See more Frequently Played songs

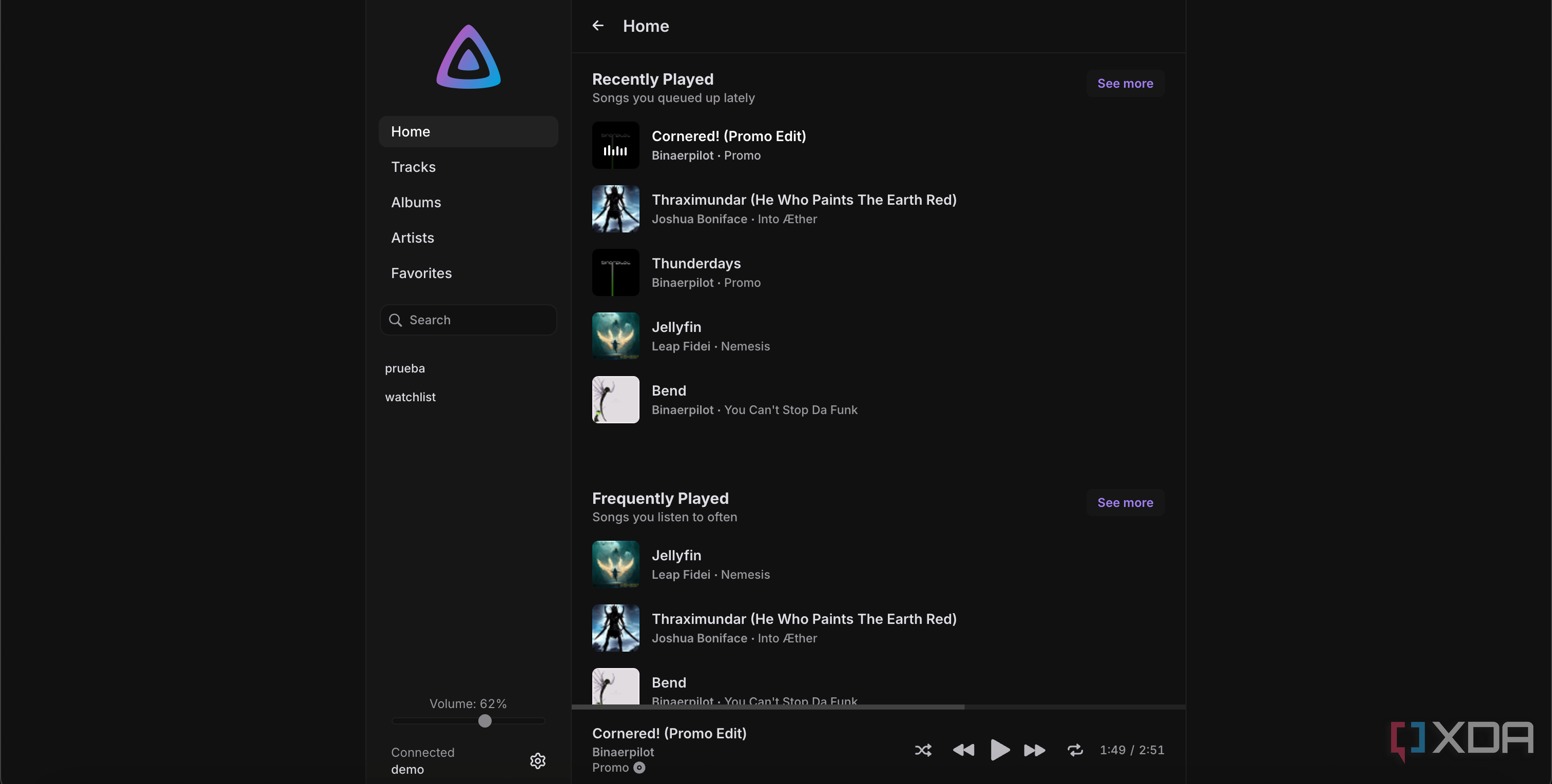pyautogui.click(x=1125, y=503)
